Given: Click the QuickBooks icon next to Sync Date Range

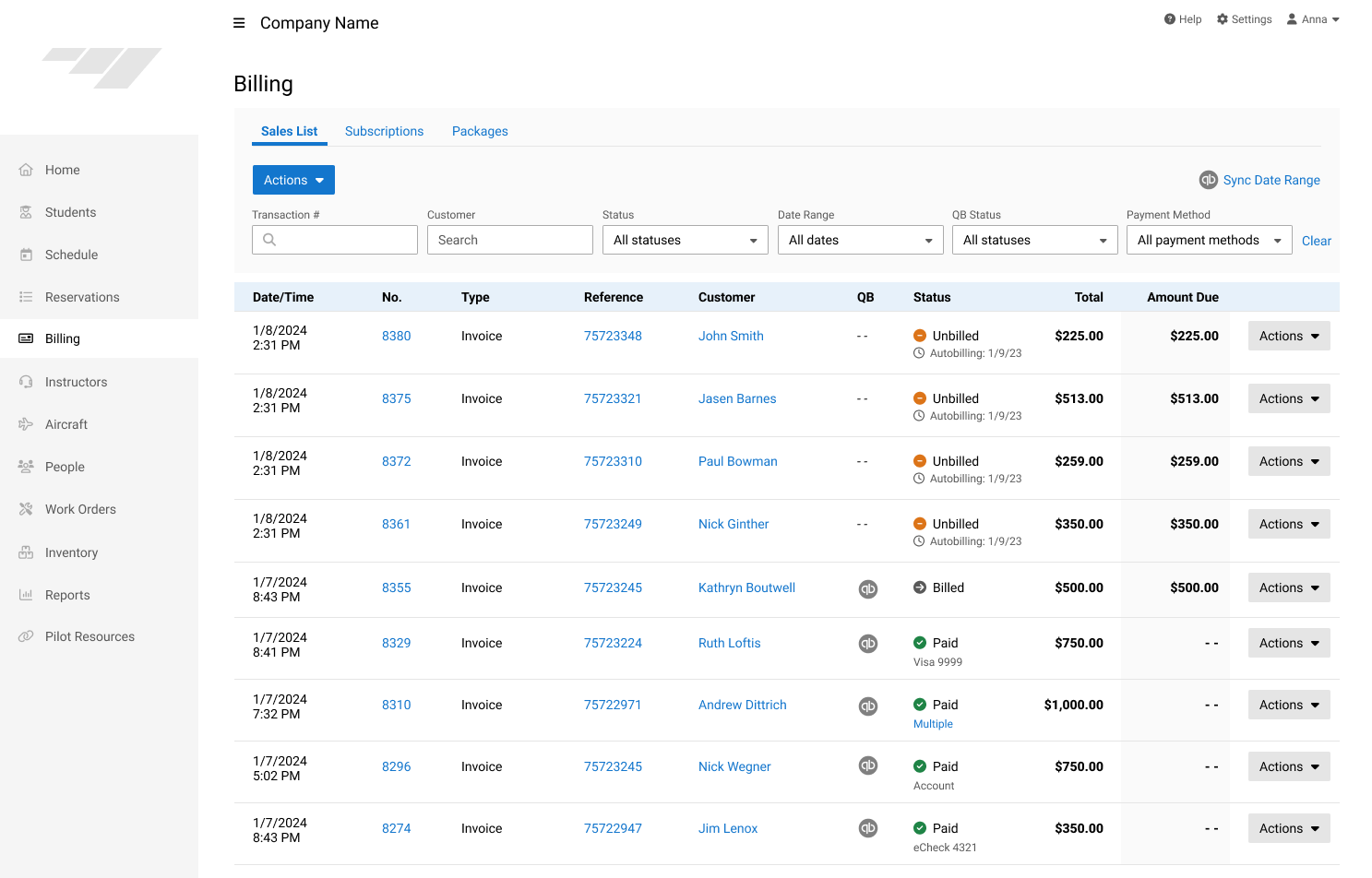Looking at the screenshot, I should [x=1208, y=180].
